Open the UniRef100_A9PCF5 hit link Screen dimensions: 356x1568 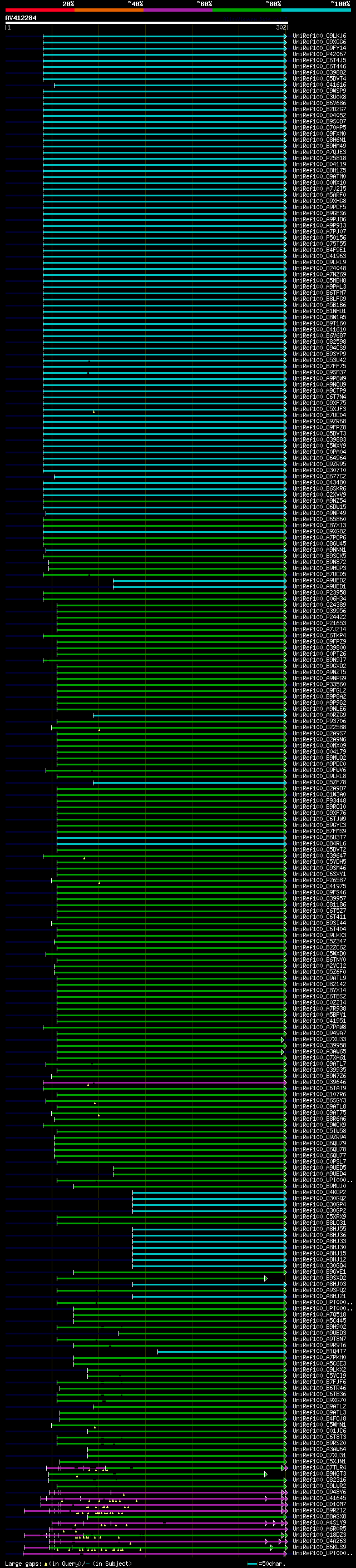click(319, 207)
